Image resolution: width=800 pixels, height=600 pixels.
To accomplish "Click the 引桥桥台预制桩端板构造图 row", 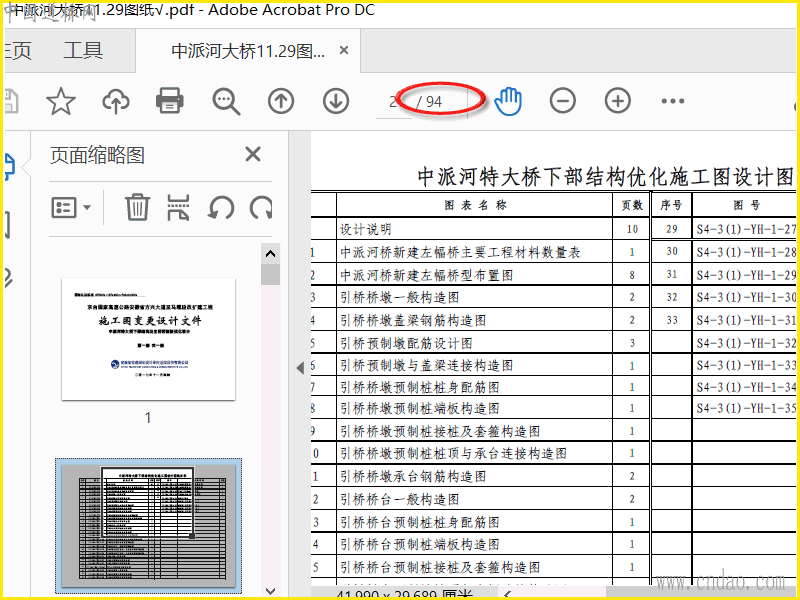I will (x=474, y=544).
